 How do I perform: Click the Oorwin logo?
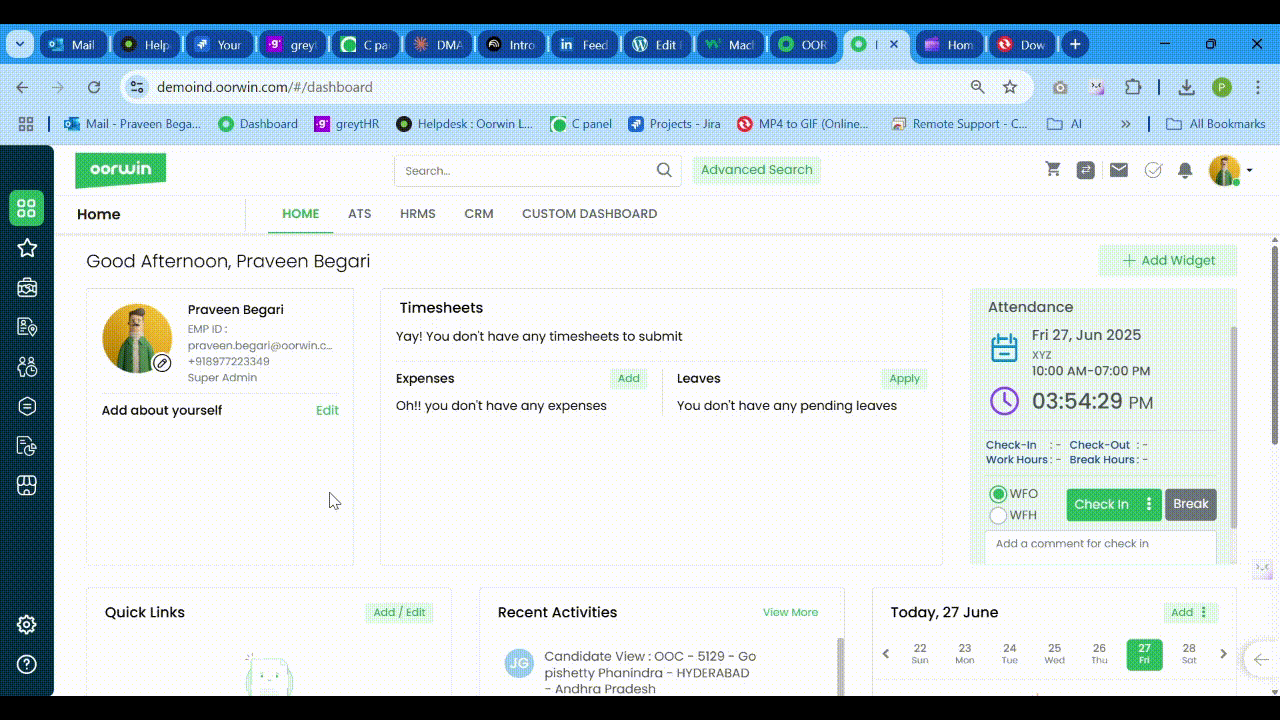pyautogui.click(x=121, y=170)
